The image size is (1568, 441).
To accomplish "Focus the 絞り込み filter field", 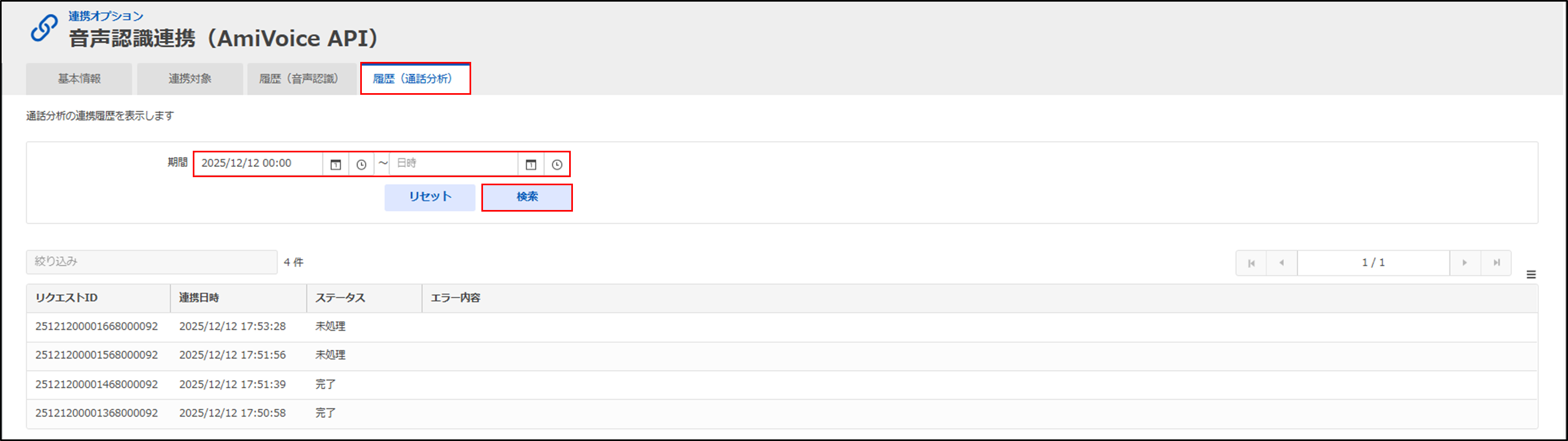I will coord(151,262).
